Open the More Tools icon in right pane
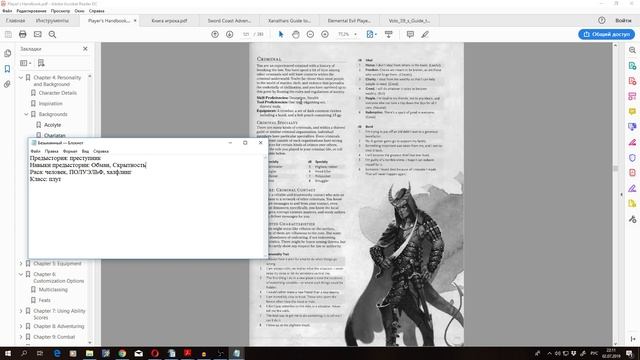Screen dimensions: 640x360 click(632, 219)
